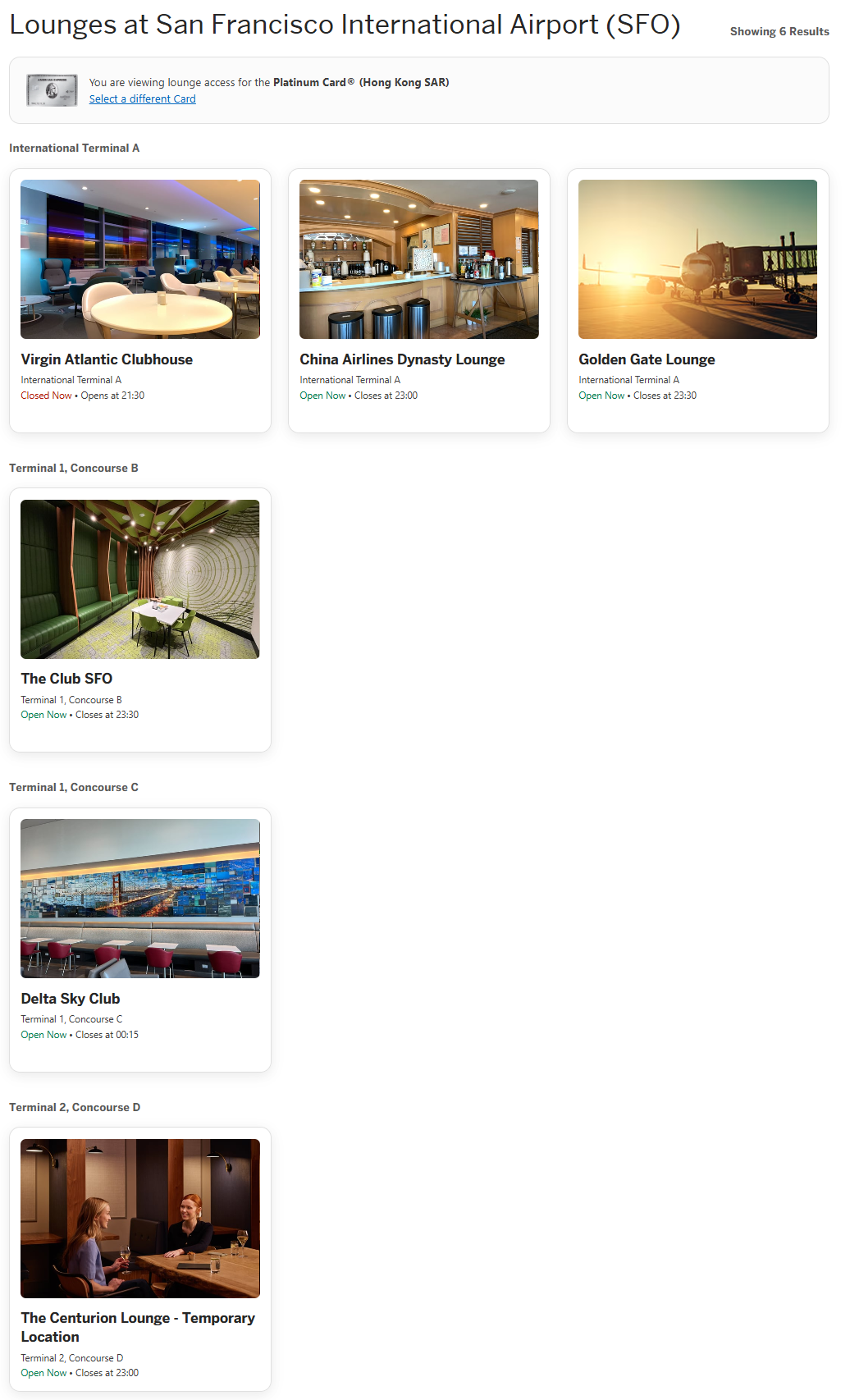
Task: Click the Golden Gate Lounge title
Action: click(x=647, y=359)
